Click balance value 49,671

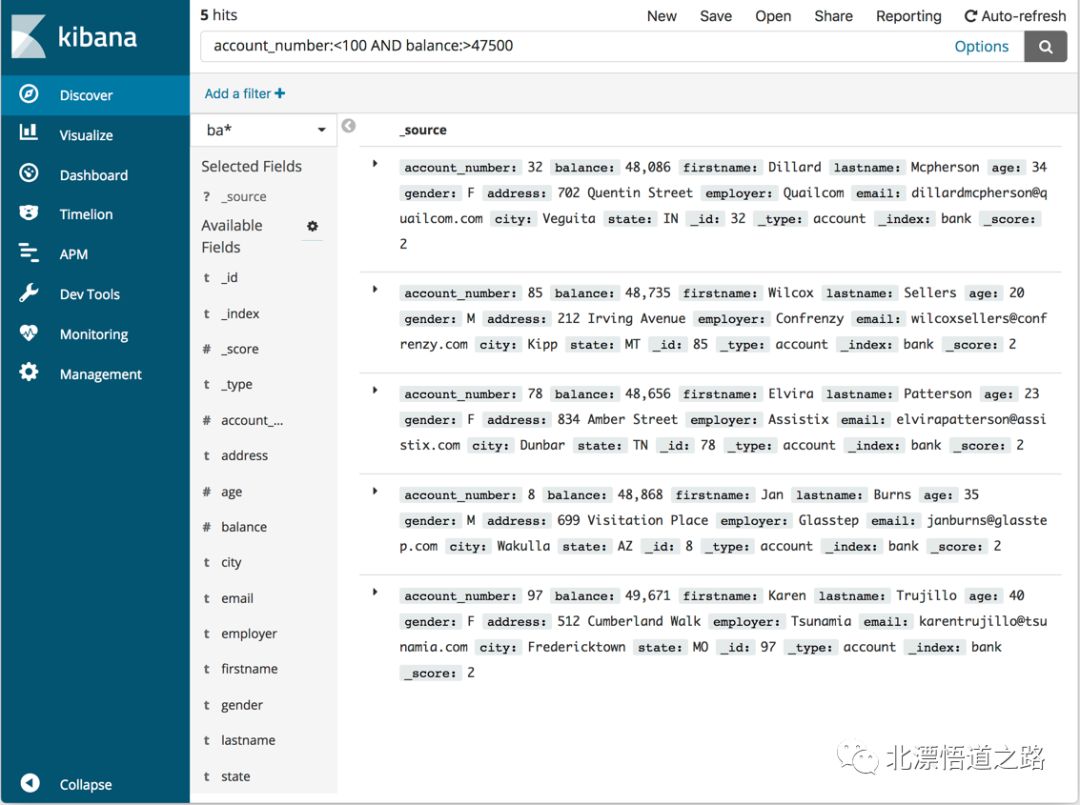647,595
